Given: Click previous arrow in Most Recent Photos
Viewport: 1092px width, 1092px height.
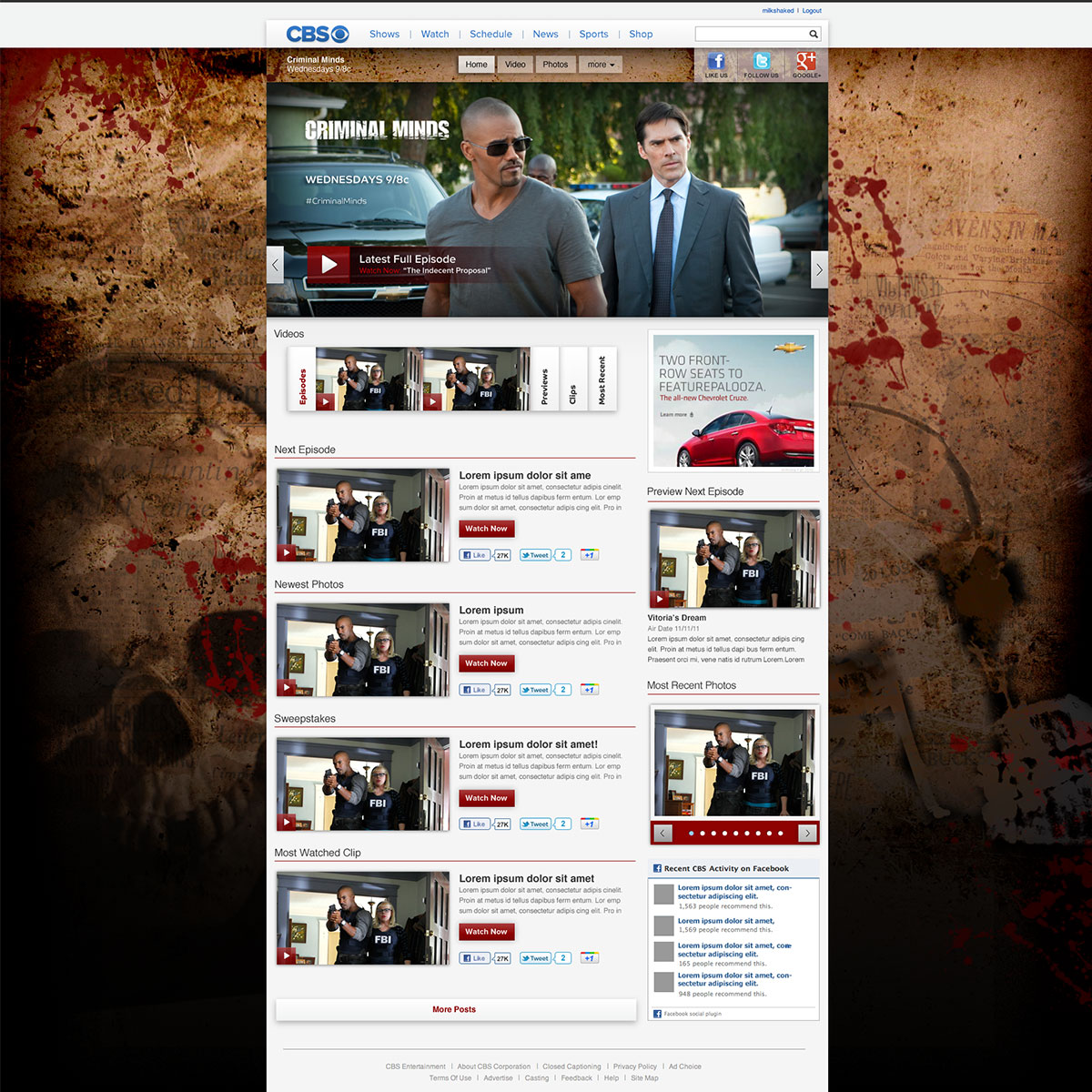Looking at the screenshot, I should tap(662, 833).
